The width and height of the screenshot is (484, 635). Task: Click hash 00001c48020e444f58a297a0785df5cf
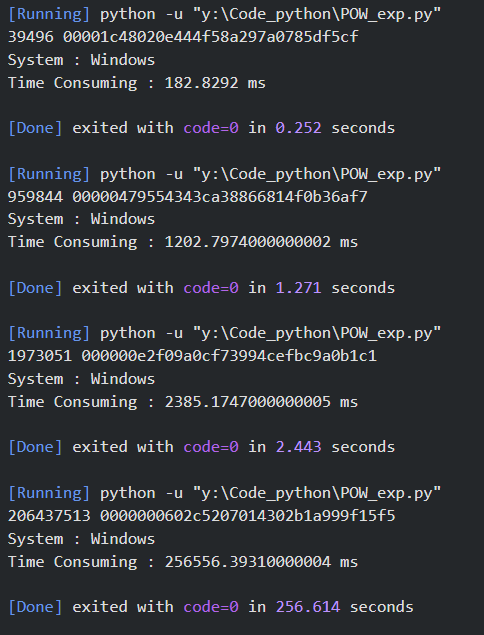211,37
